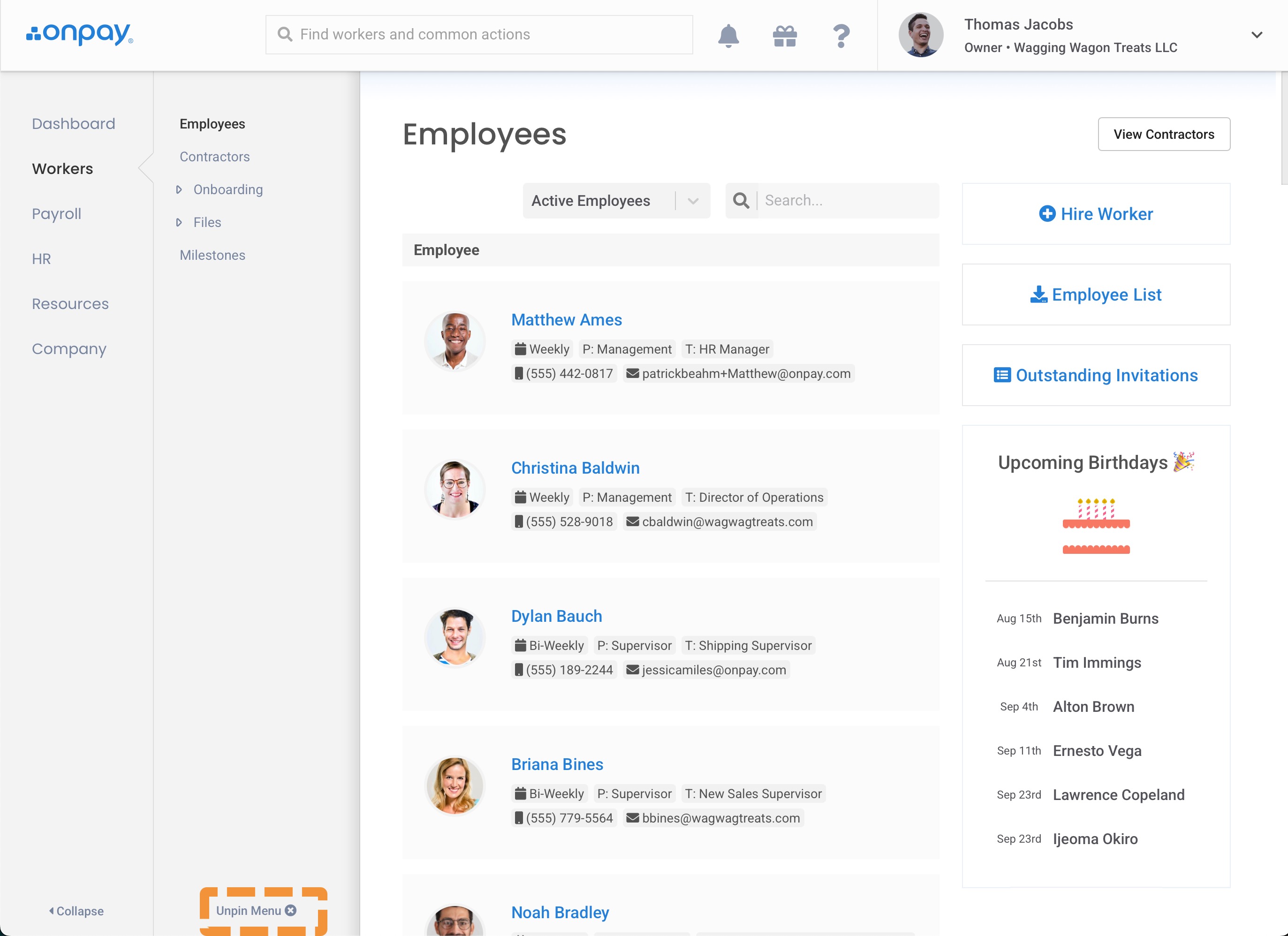Open the user account dropdown chevron
The width and height of the screenshot is (1288, 936).
(x=1257, y=35)
